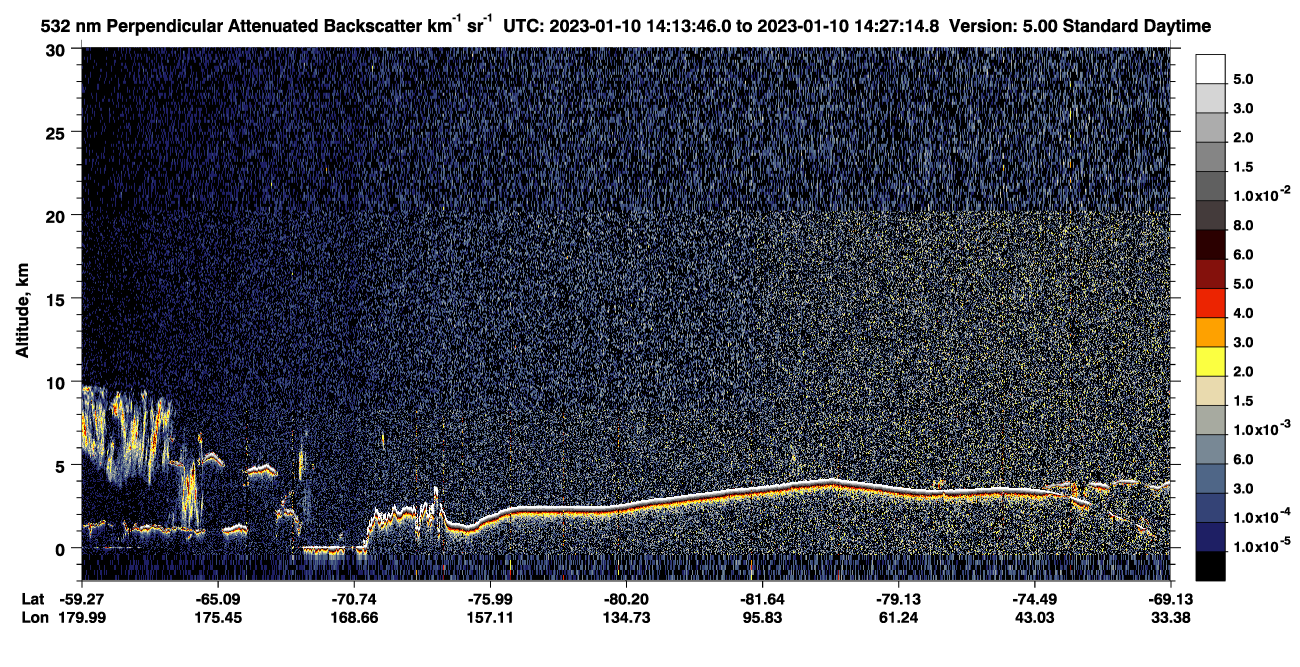The height and width of the screenshot is (667, 1300).
Task: Click latitude value '-74.49'
Action: click(x=1034, y=600)
